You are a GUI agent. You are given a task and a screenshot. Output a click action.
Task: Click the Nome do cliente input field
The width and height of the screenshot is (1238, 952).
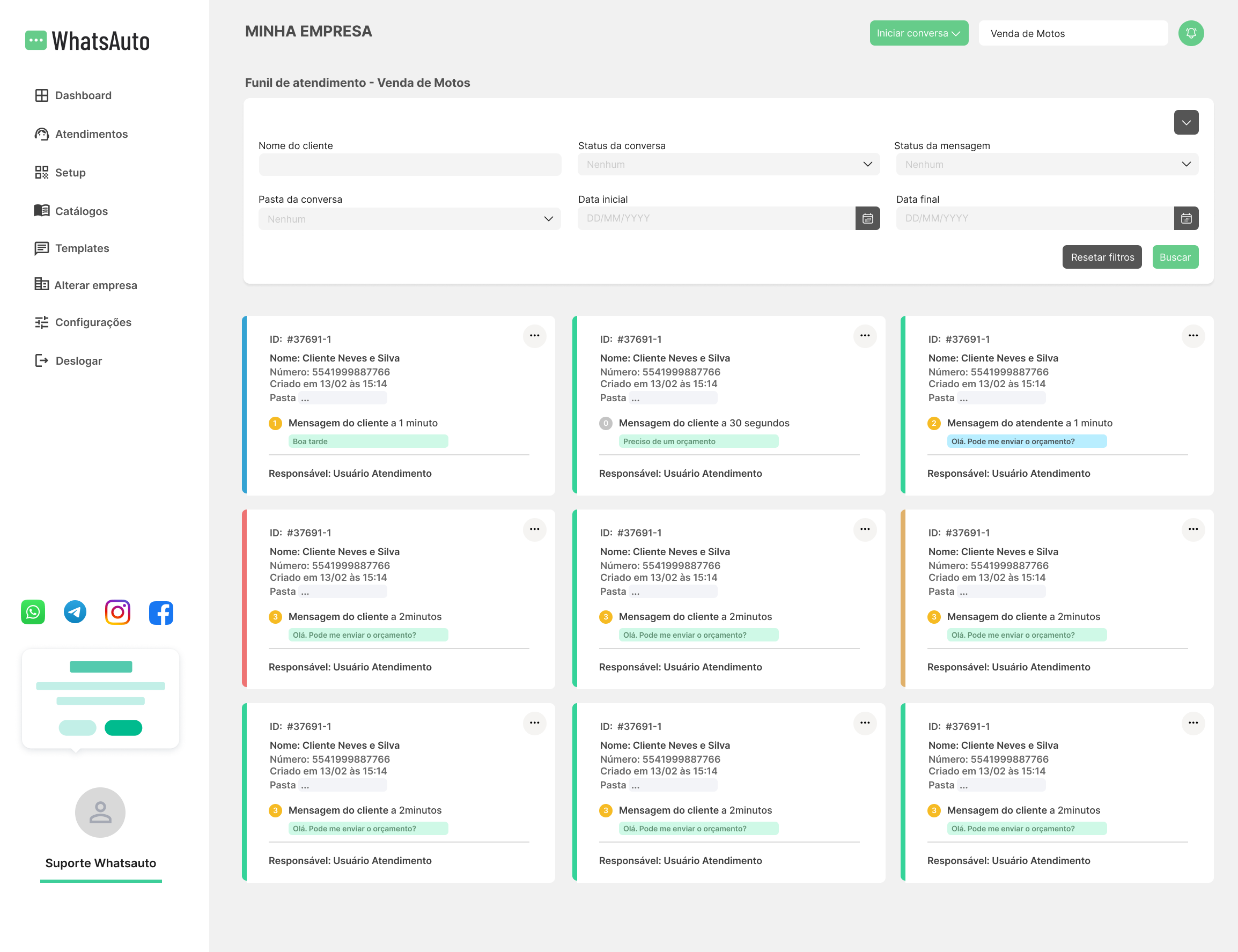point(410,164)
